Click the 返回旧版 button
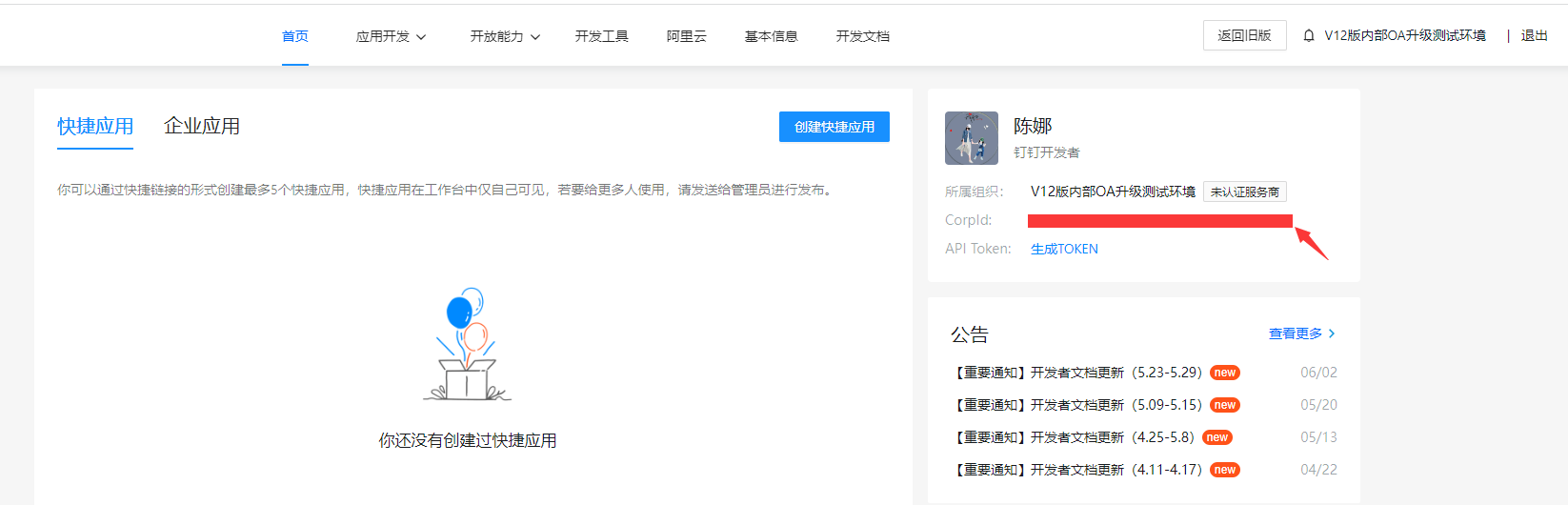 pyautogui.click(x=1244, y=35)
